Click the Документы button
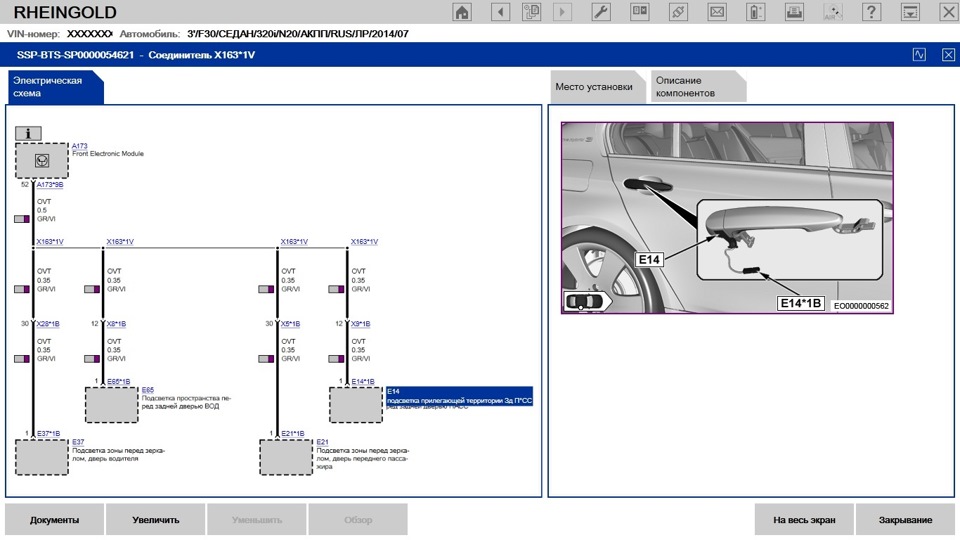The height and width of the screenshot is (540, 960). 54,520
